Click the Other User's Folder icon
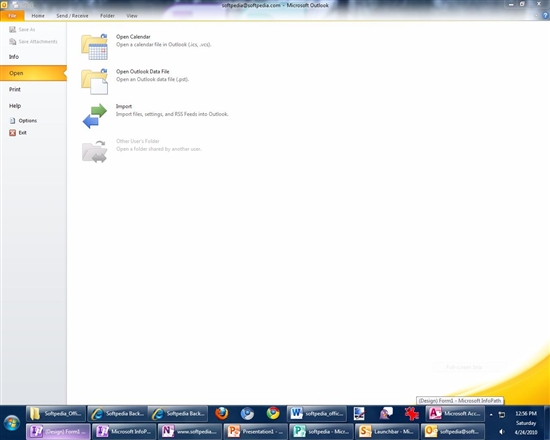Viewport: 550px width, 440px height. tap(94, 151)
